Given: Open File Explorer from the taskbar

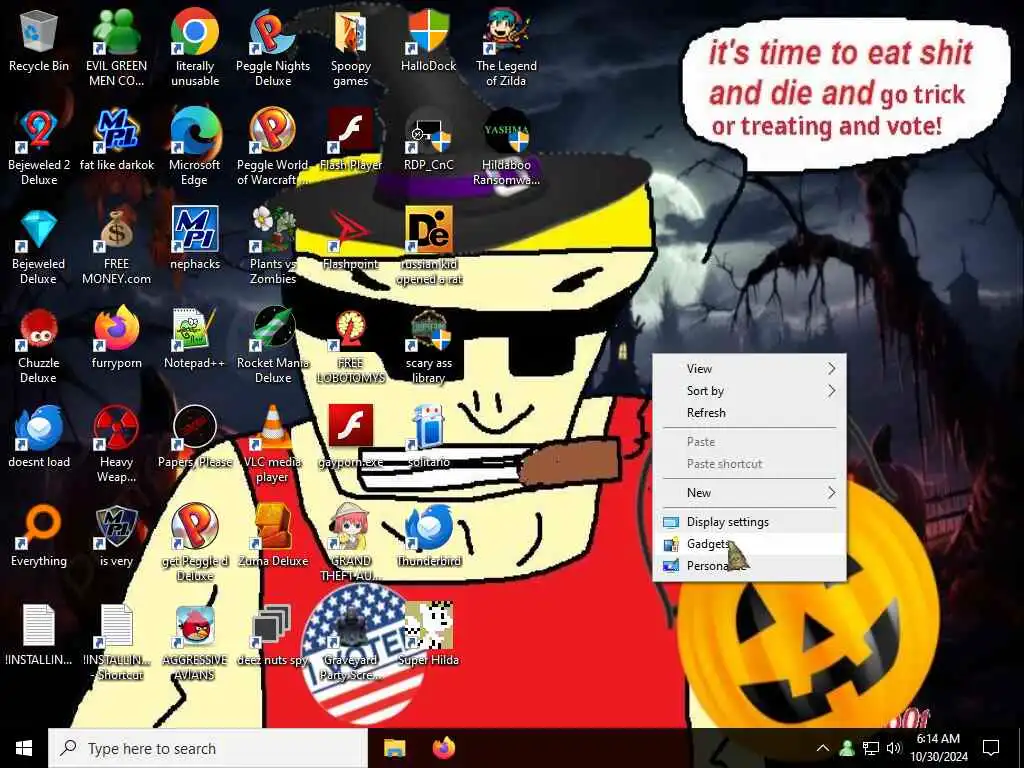Looking at the screenshot, I should pyautogui.click(x=394, y=748).
